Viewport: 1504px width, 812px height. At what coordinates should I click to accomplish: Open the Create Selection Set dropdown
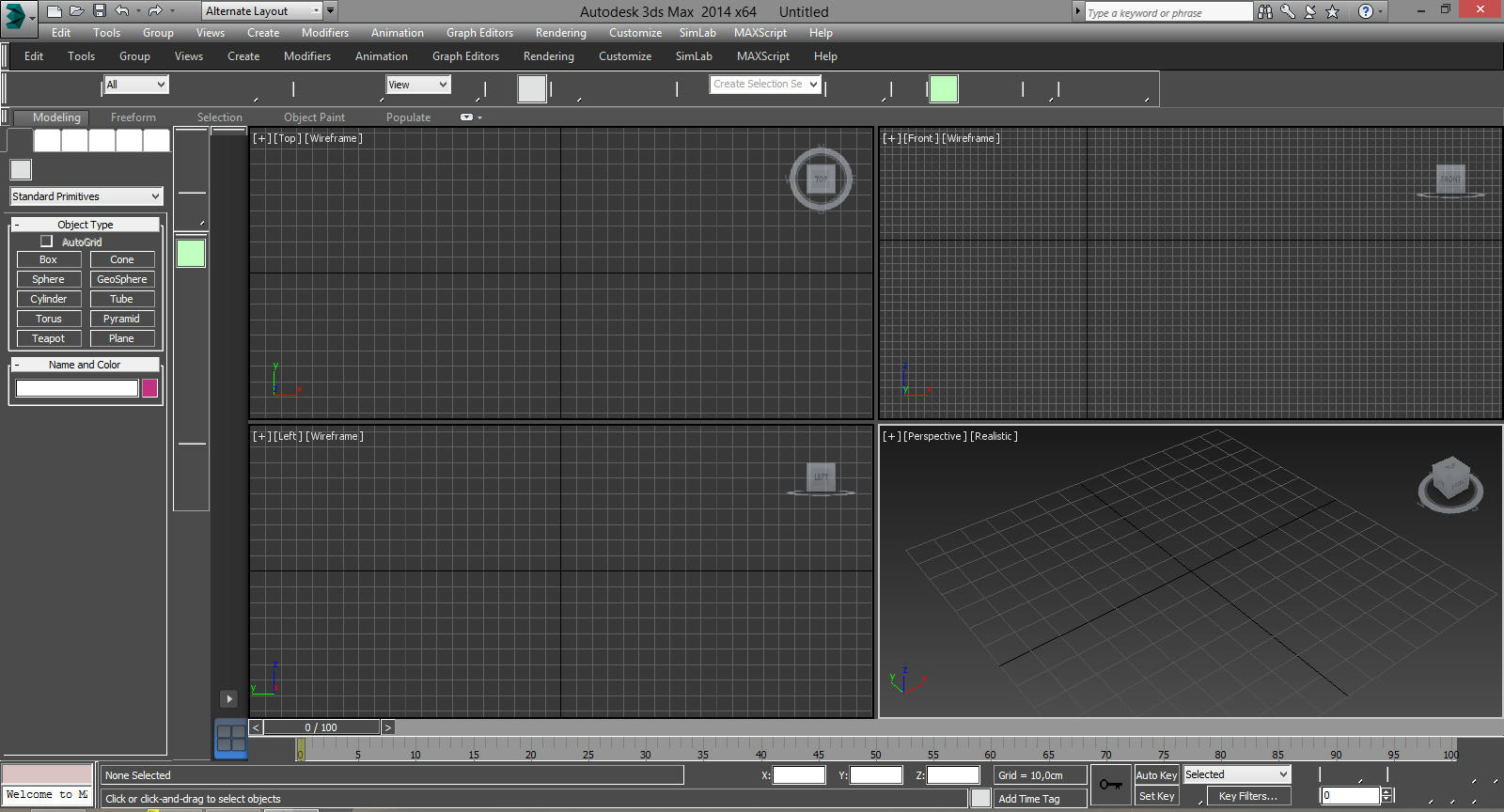pos(765,84)
